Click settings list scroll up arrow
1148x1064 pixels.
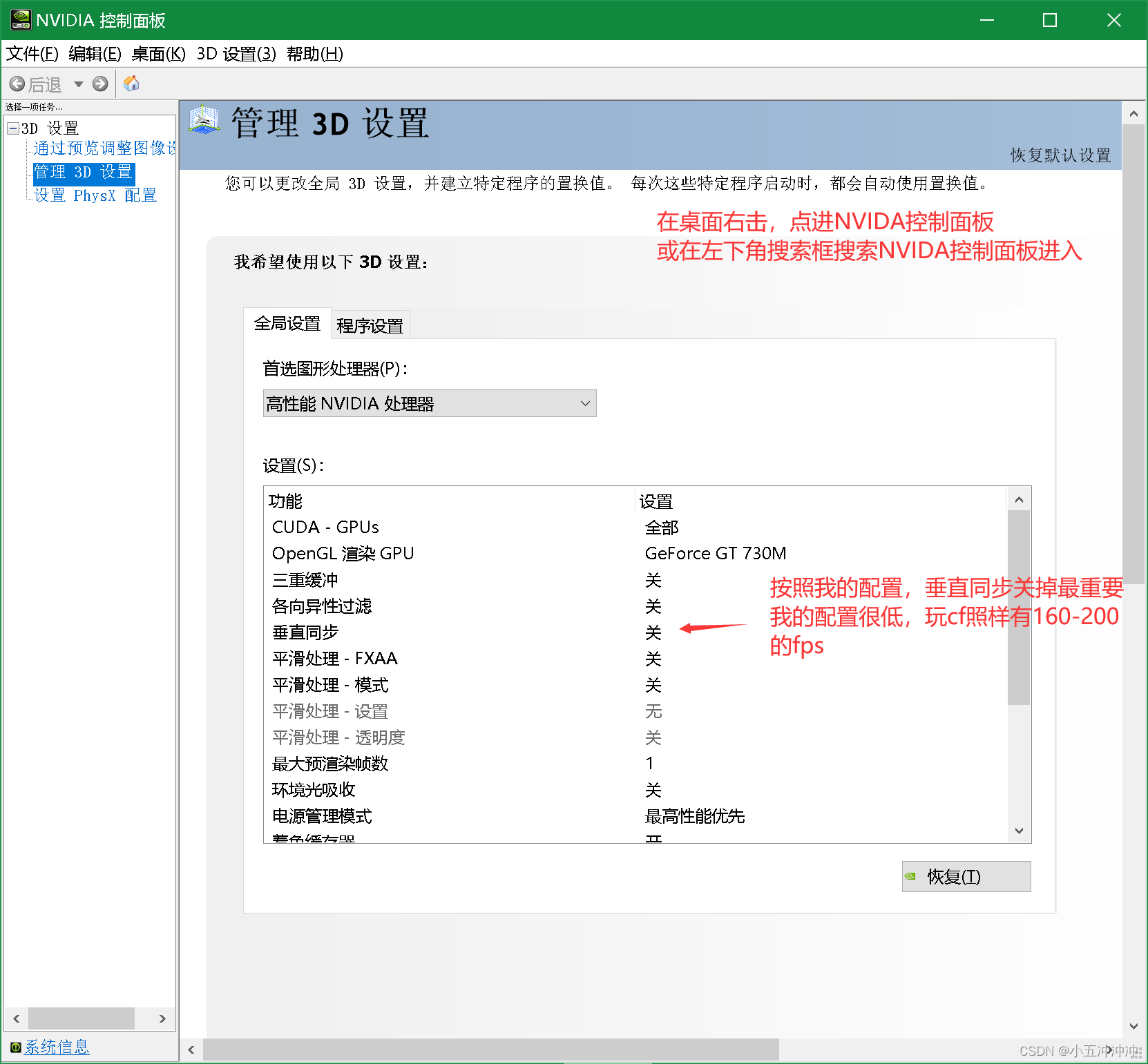(1019, 499)
